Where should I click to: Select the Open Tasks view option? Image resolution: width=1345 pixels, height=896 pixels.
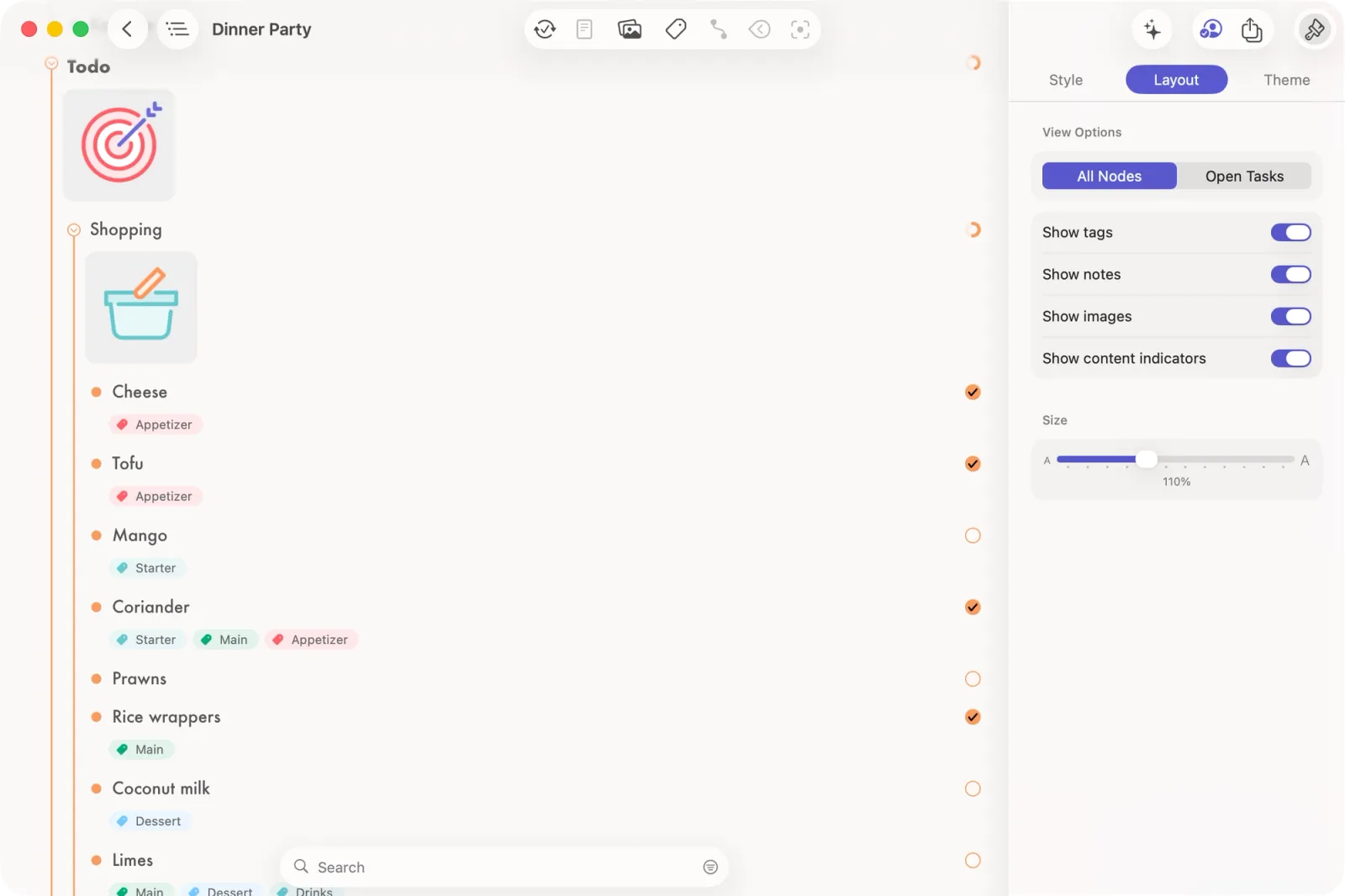(x=1244, y=177)
